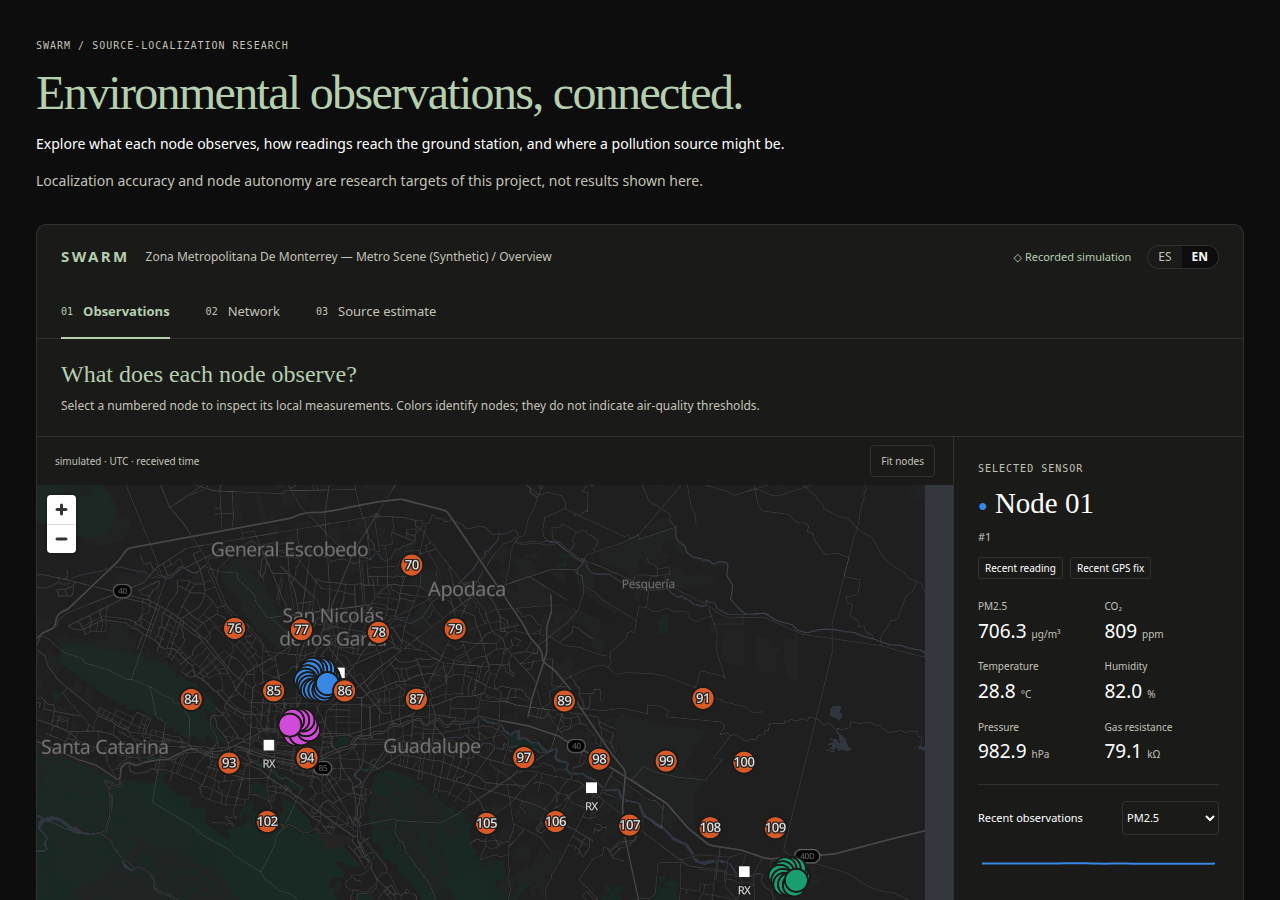Click the blue node cluster marker
Screen dimensions: 1280x900
319,681
